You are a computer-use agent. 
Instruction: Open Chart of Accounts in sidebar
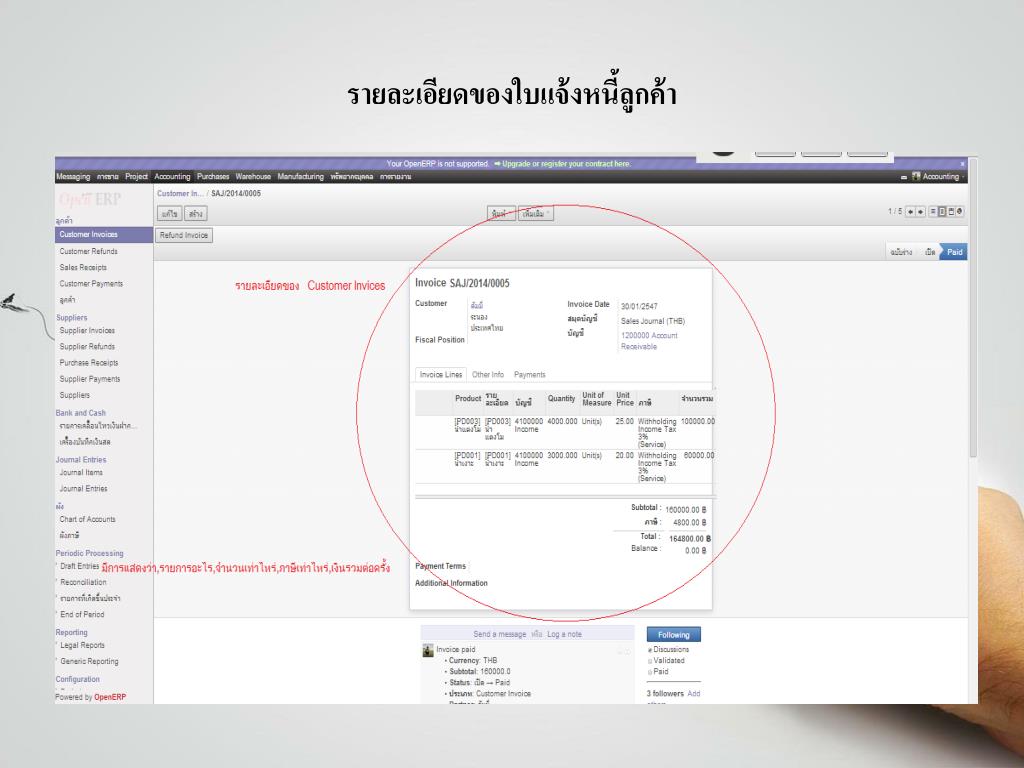click(x=88, y=520)
